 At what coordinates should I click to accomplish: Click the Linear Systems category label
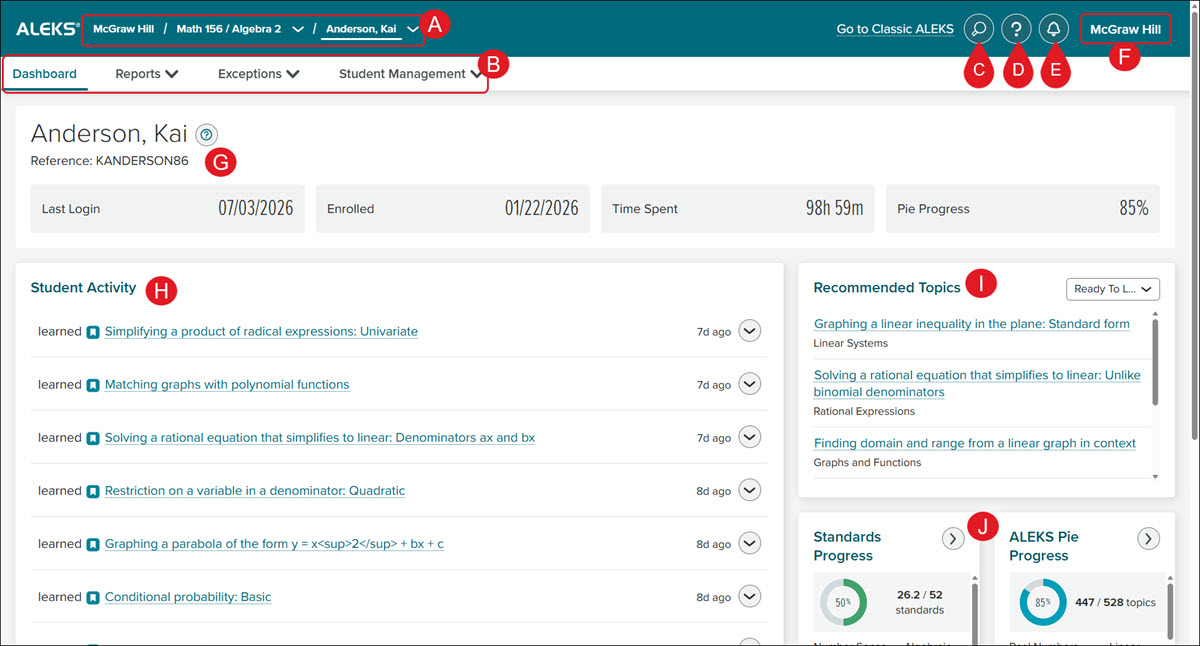(851, 343)
